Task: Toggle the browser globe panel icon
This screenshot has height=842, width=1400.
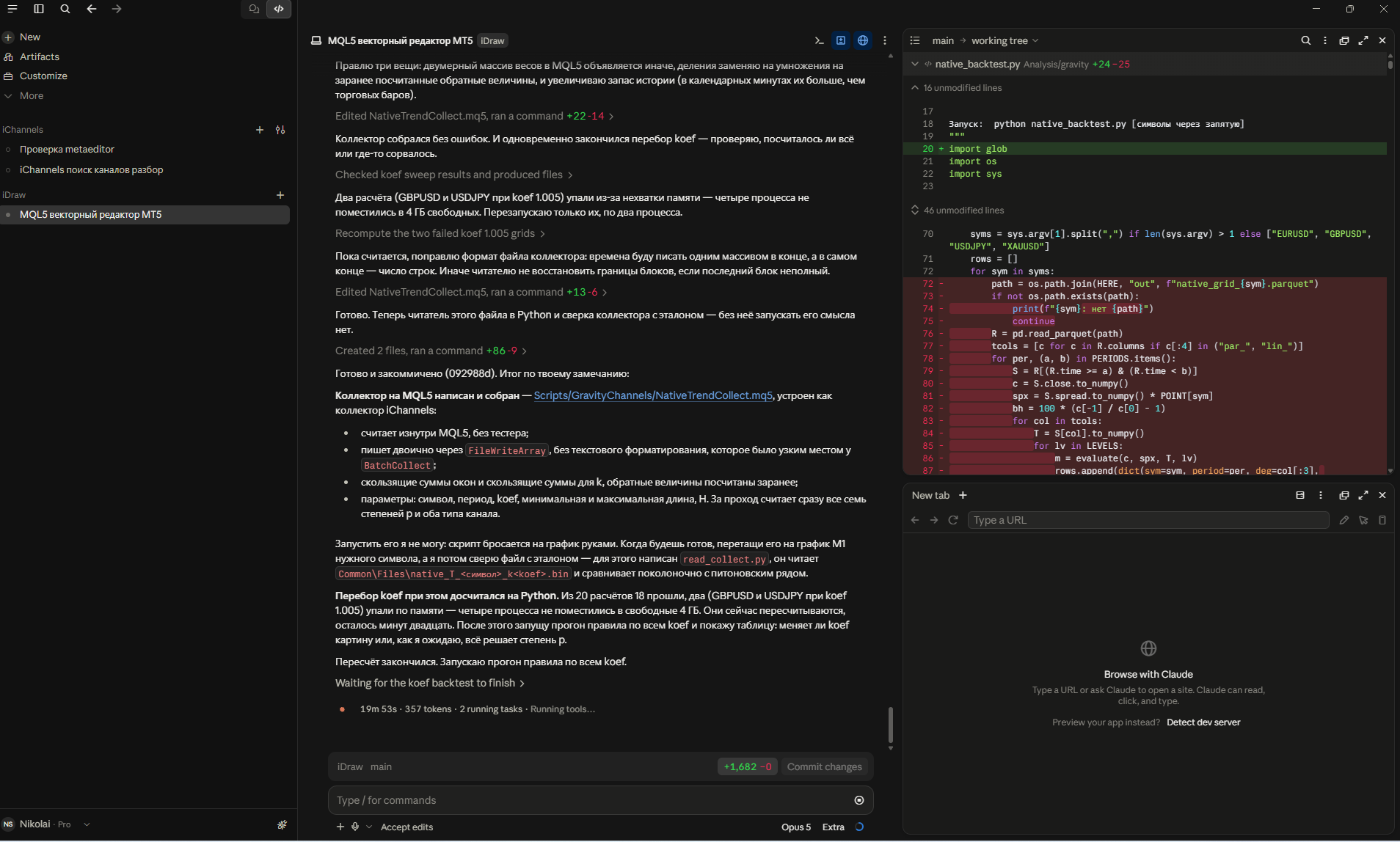Action: click(x=863, y=40)
